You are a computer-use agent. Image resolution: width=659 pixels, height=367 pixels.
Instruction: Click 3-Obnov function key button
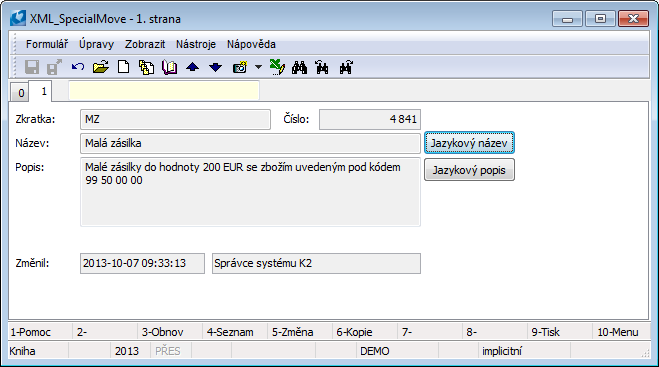coord(170,332)
